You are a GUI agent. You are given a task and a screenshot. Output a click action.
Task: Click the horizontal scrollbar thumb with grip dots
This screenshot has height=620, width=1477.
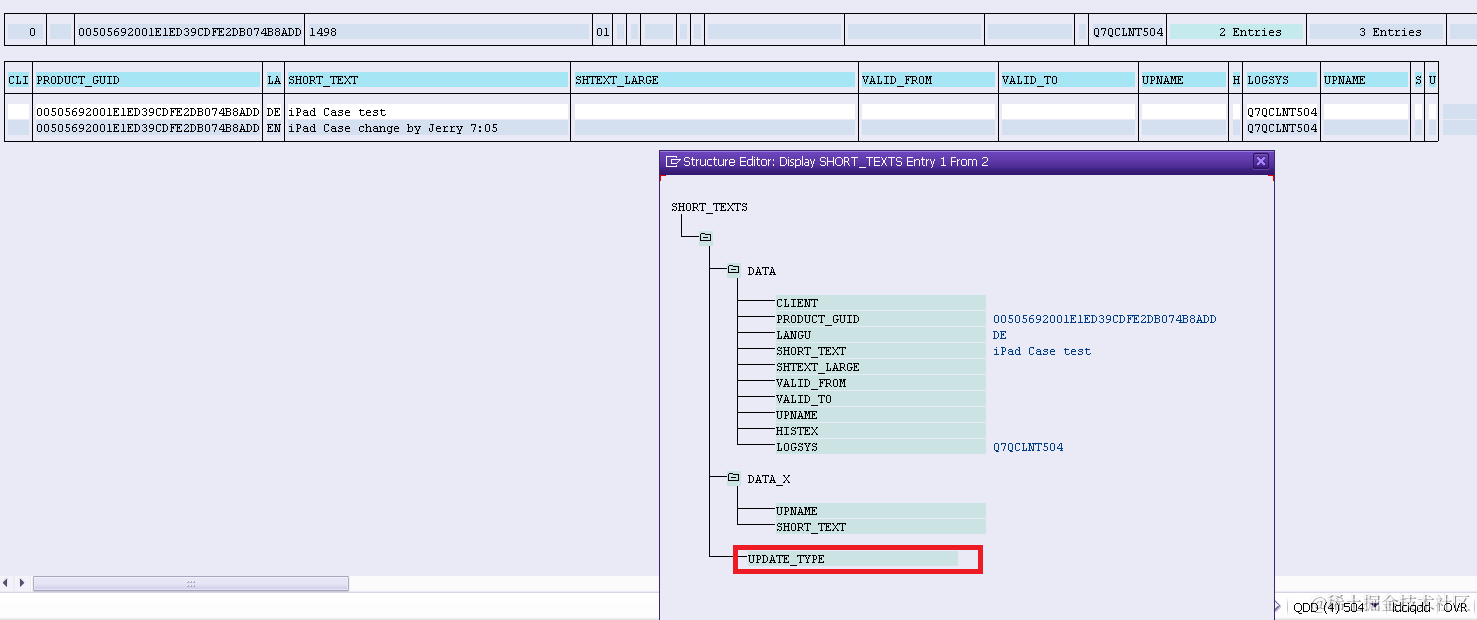[191, 583]
